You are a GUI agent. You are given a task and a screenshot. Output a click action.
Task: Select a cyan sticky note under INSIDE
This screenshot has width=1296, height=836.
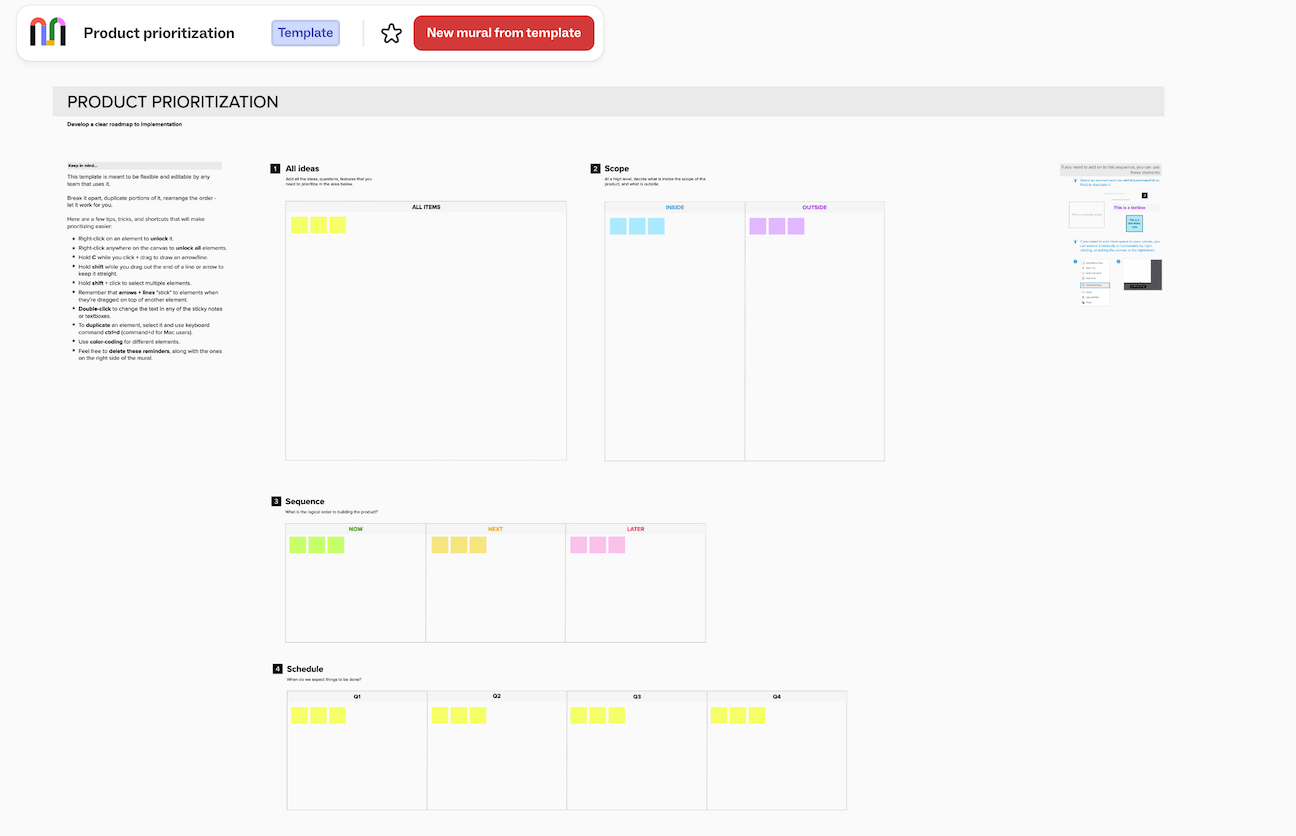pyautogui.click(x=618, y=226)
